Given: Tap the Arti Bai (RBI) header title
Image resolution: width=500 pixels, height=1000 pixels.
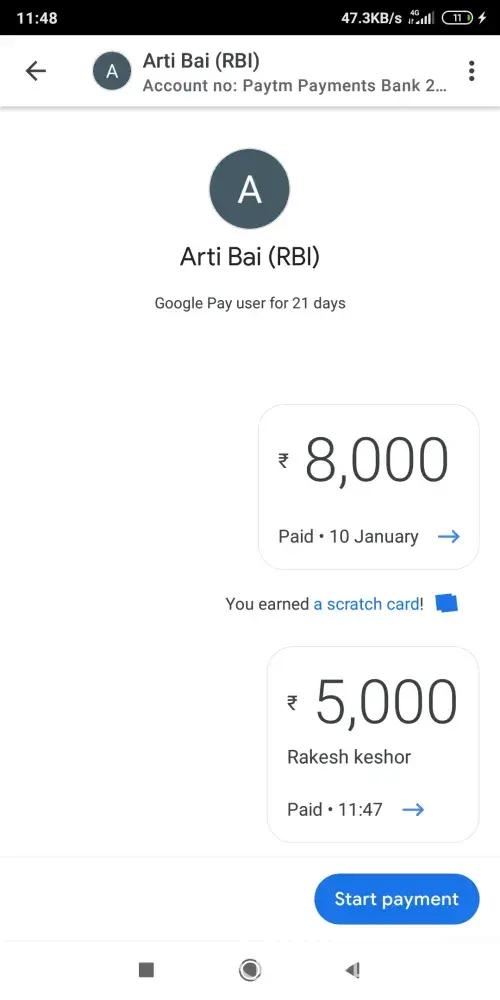Looking at the screenshot, I should [x=202, y=61].
